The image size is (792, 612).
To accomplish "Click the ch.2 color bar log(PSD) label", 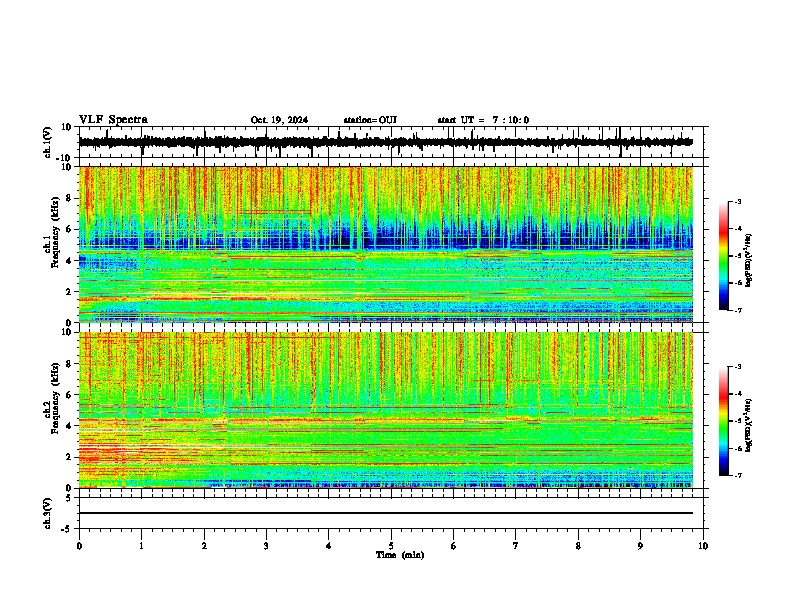I will pos(749,425).
